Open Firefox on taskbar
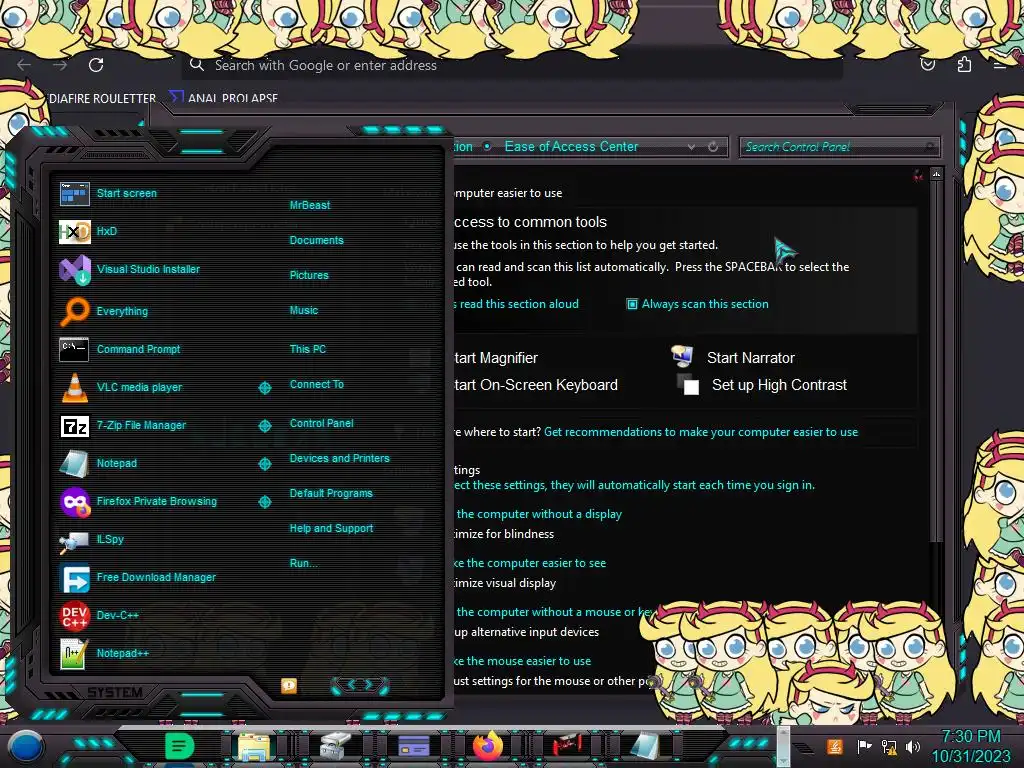Screen dimensions: 1024x768 tap(488, 746)
